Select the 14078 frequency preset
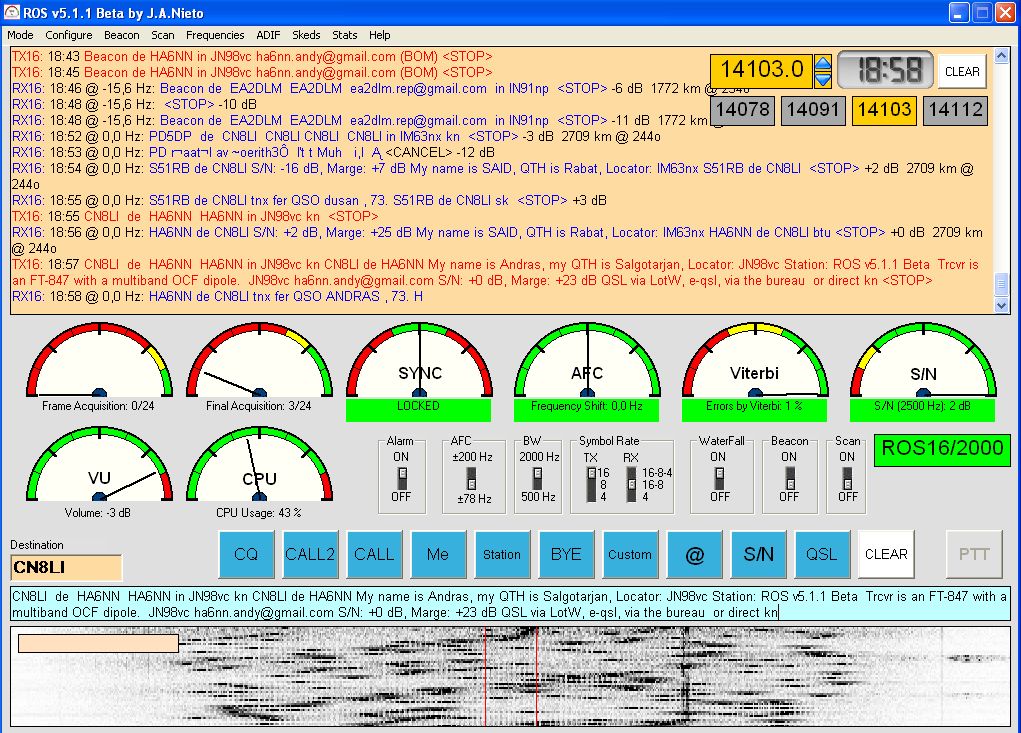Viewport: 1021px width, 733px height. (743, 109)
